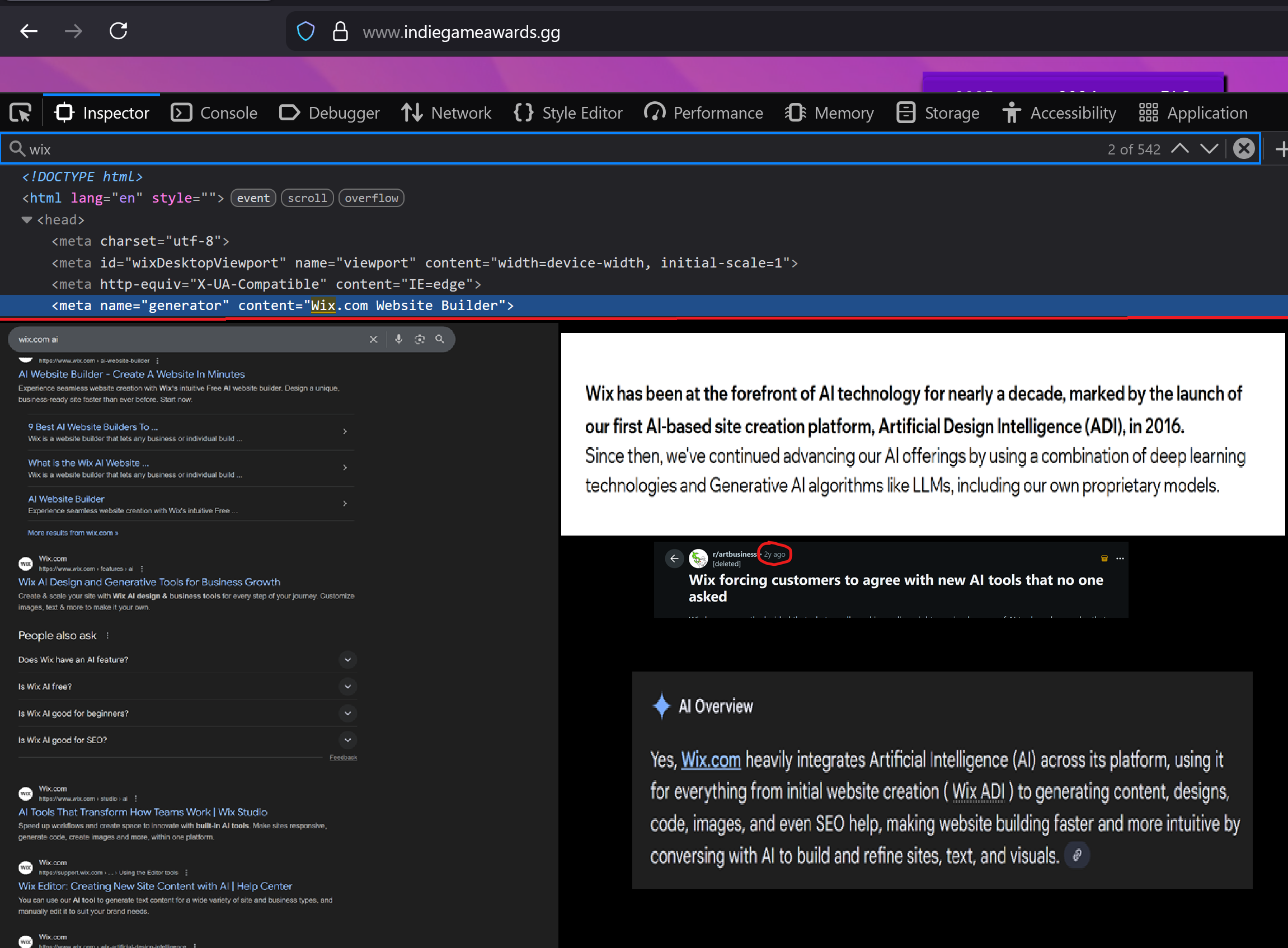Image resolution: width=1288 pixels, height=948 pixels.
Task: Activate the element picker tool
Action: coord(21,112)
